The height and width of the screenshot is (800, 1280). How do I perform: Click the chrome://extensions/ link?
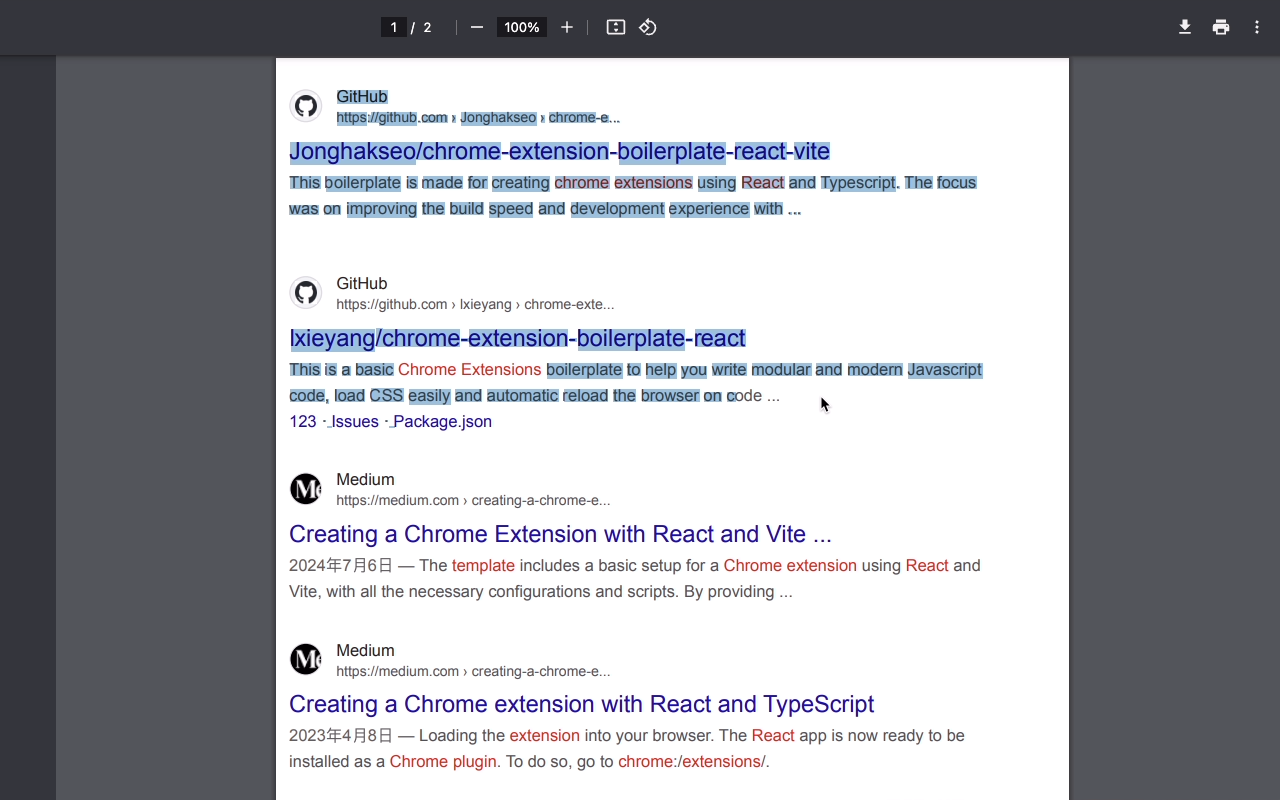[691, 761]
